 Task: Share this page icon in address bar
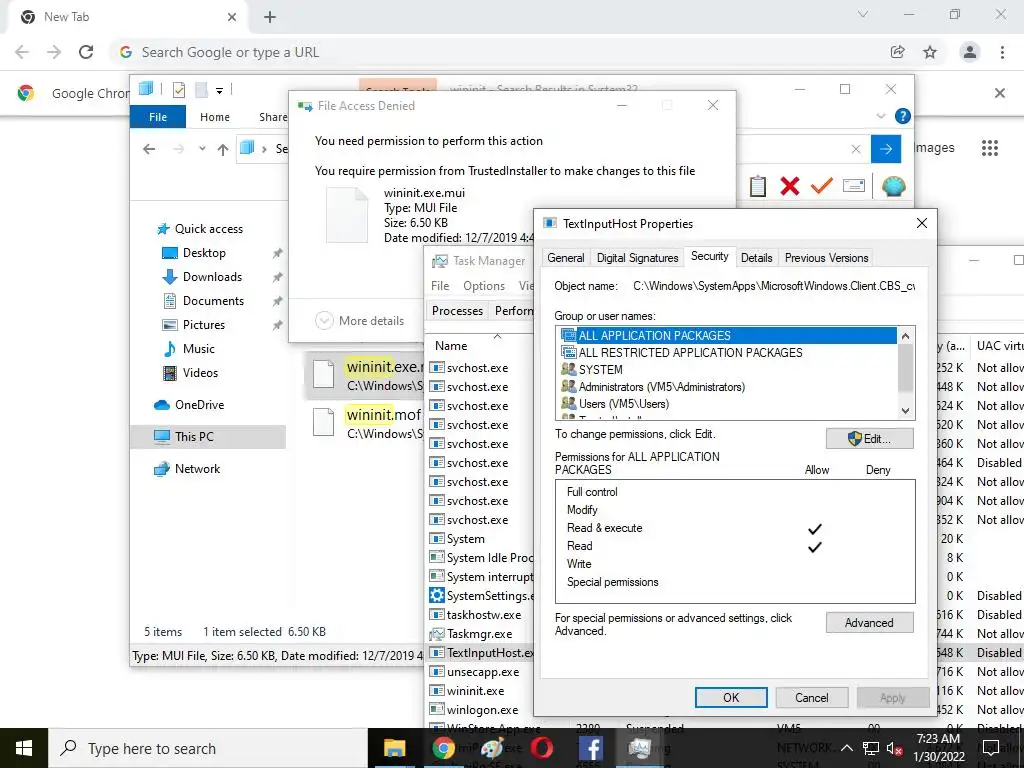pos(898,52)
